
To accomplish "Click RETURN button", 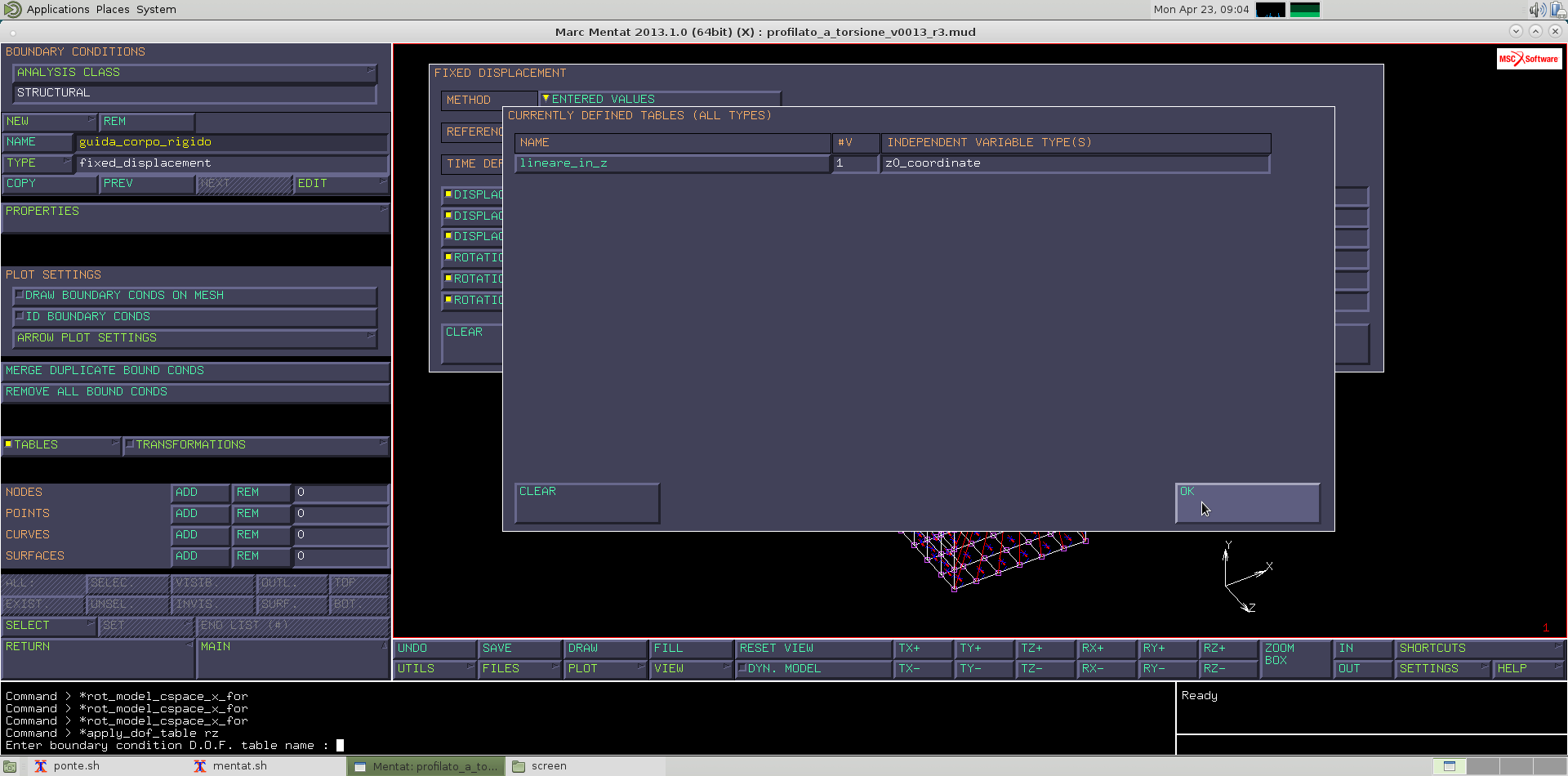I will [98, 658].
